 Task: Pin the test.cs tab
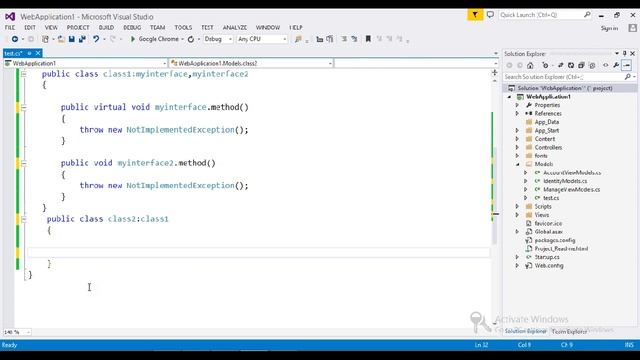[29, 53]
